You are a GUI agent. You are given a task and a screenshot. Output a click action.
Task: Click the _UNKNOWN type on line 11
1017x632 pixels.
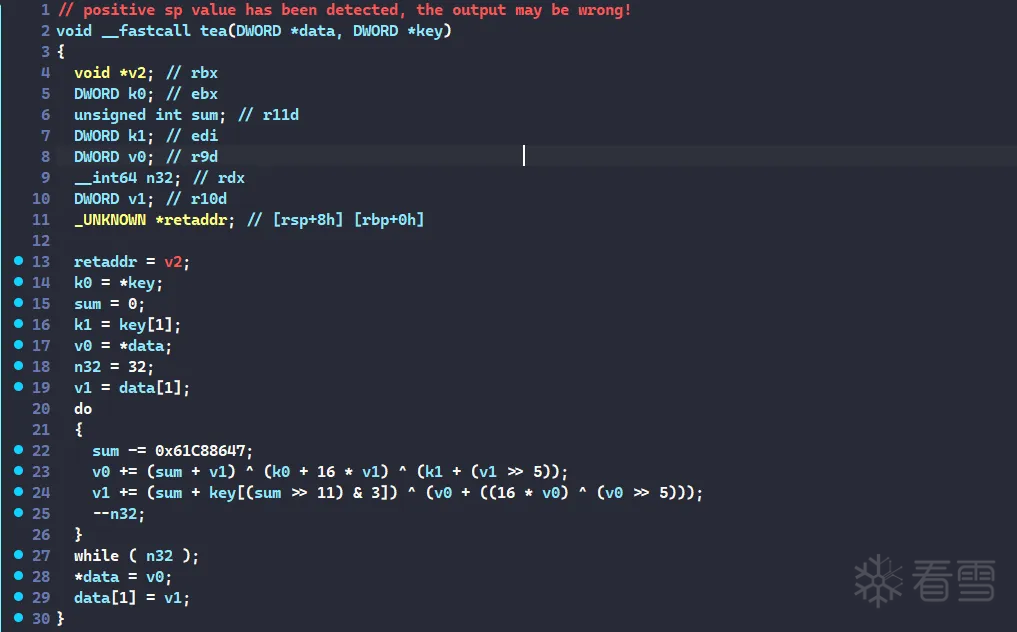pos(110,219)
